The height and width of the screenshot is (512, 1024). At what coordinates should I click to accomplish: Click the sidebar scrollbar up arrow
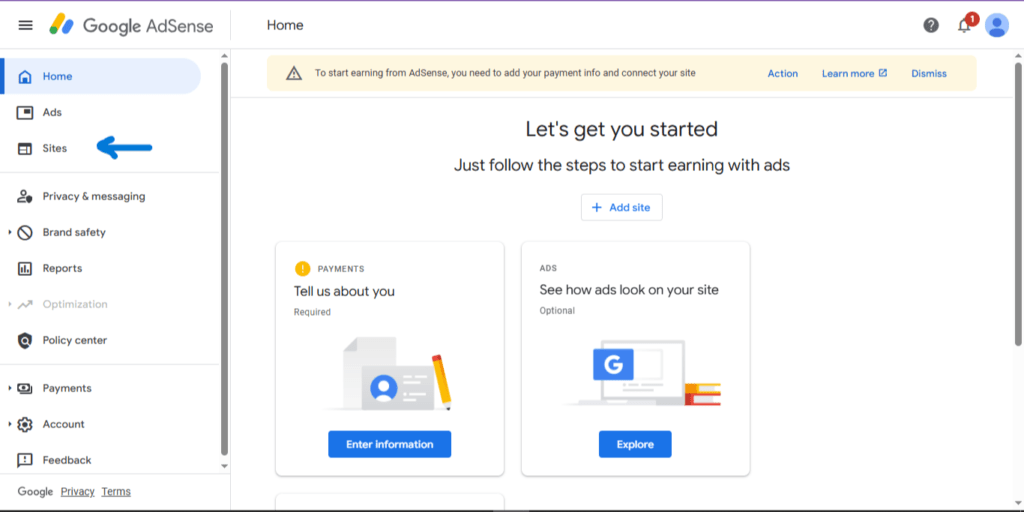coord(225,56)
